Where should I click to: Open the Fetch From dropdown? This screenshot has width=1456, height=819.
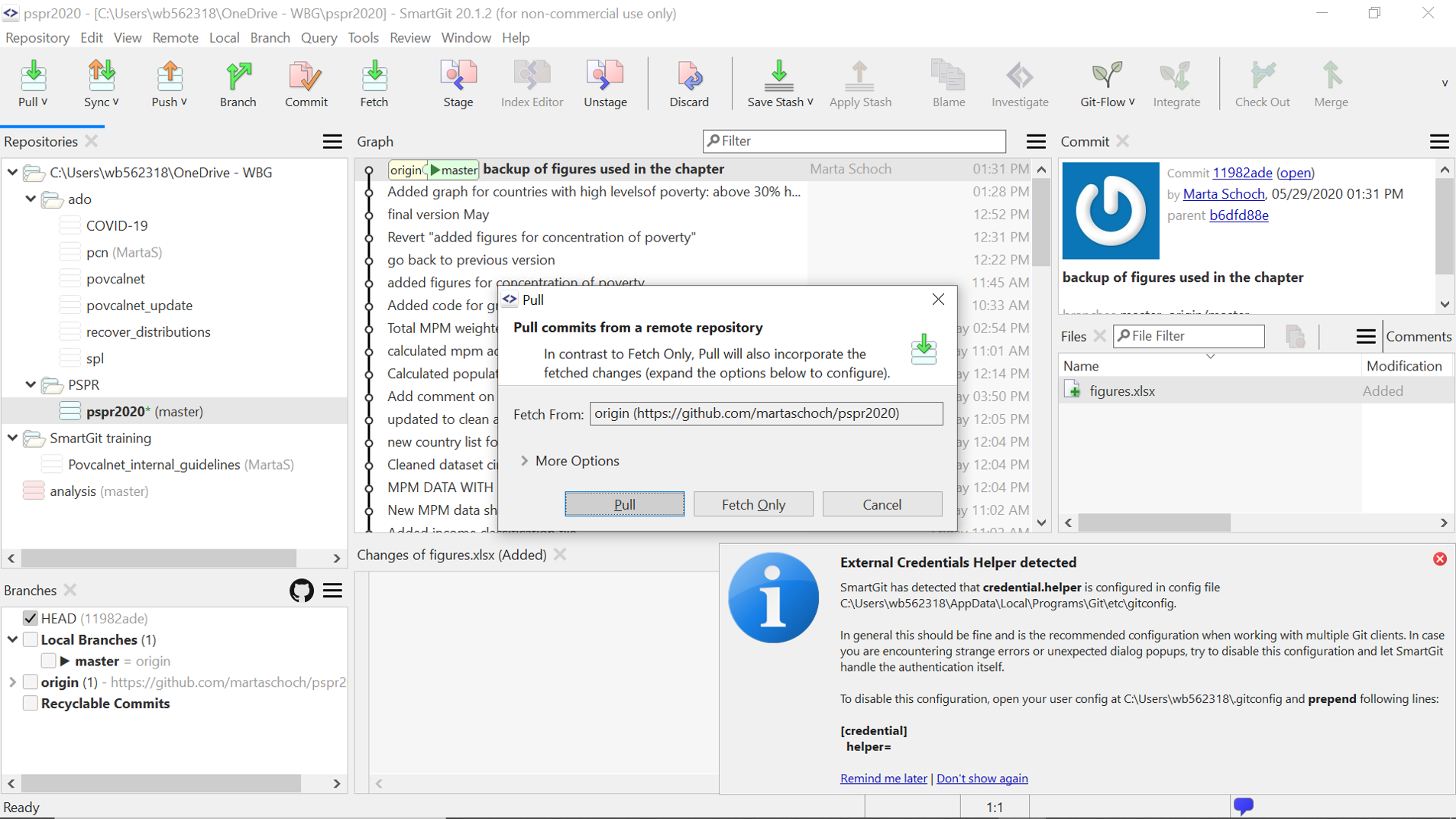point(766,413)
